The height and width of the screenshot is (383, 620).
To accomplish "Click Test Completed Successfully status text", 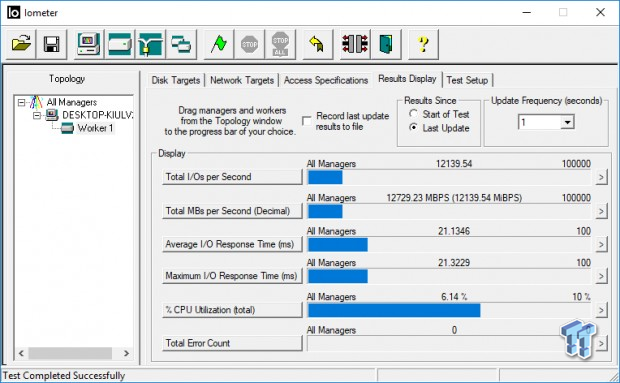I will coord(64,375).
